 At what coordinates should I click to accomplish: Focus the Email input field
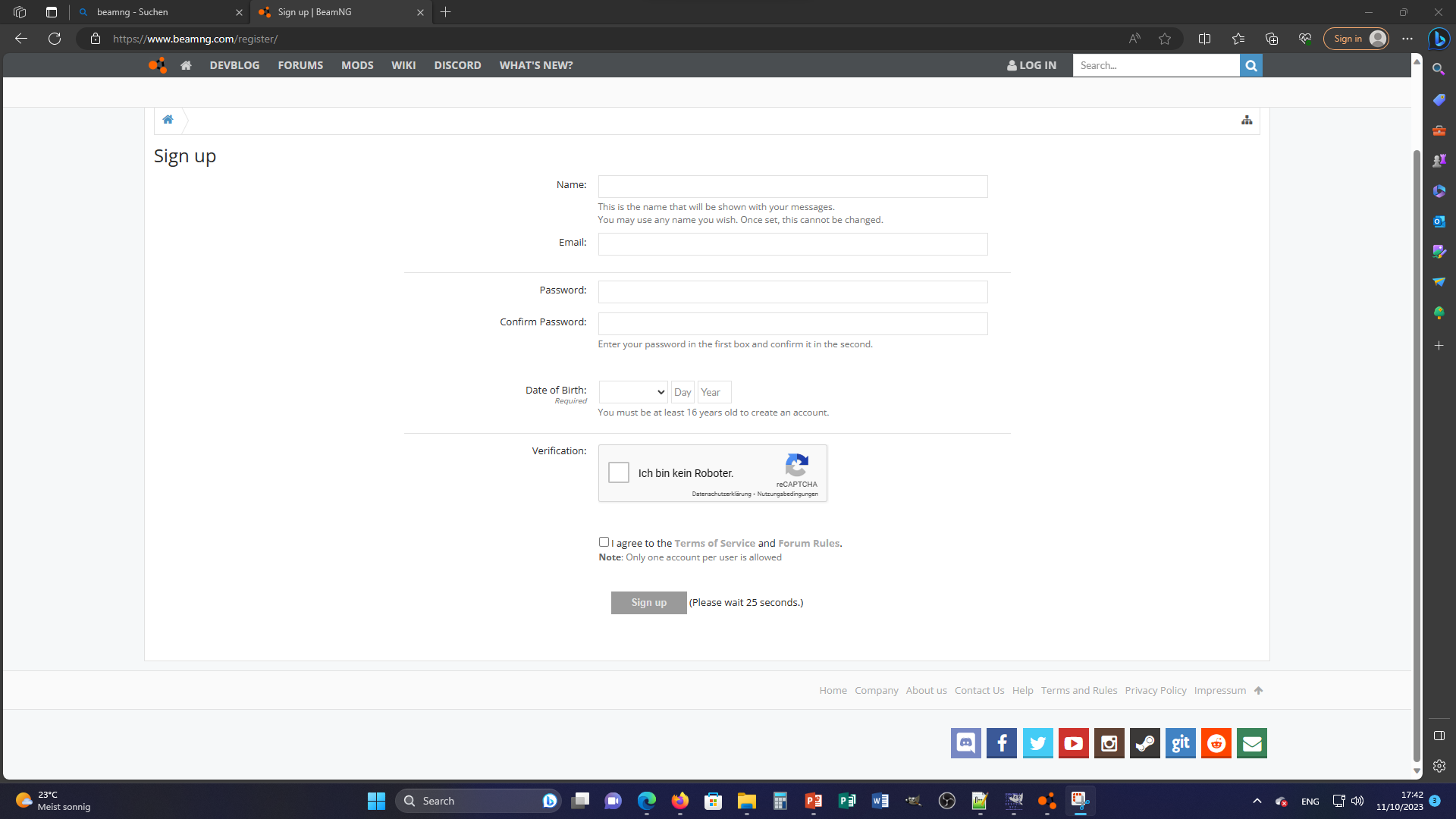(792, 244)
